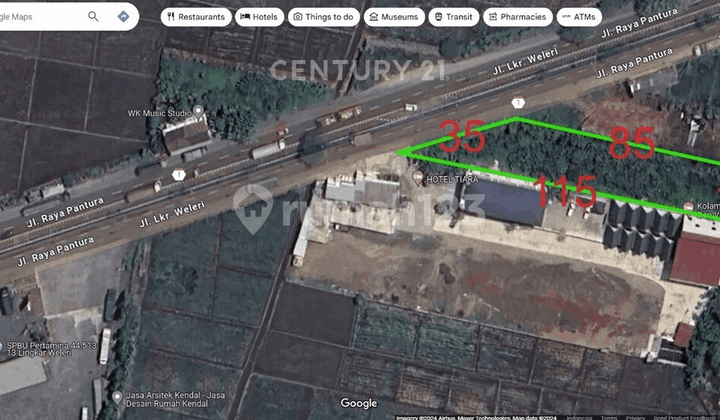
Task: Select the Jasa Arsitek Kendal location pin
Action: (x=117, y=397)
